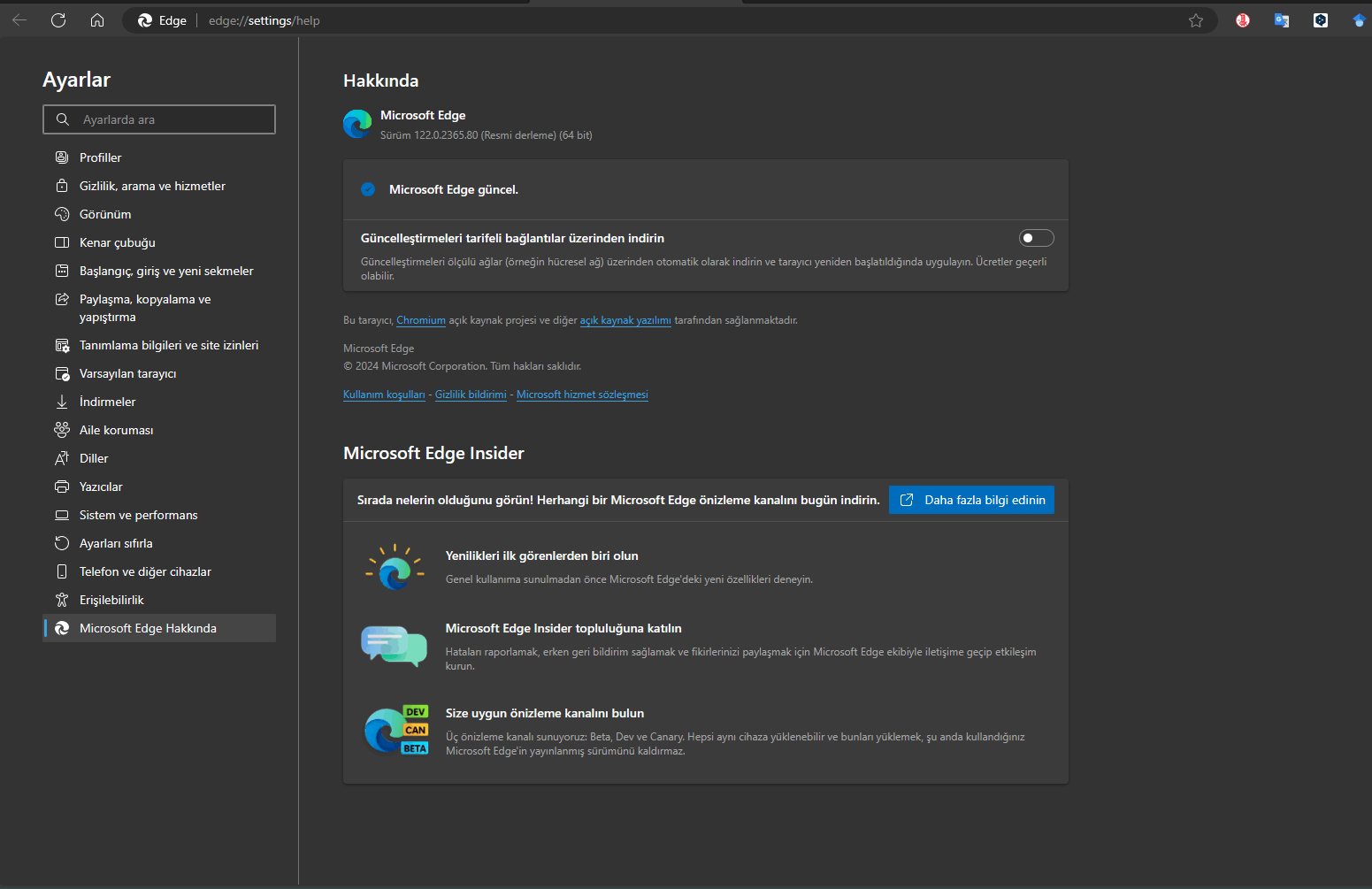Click Size uygun önizleme kanalını bulun heading
This screenshot has height=889, width=1372.
point(545,713)
